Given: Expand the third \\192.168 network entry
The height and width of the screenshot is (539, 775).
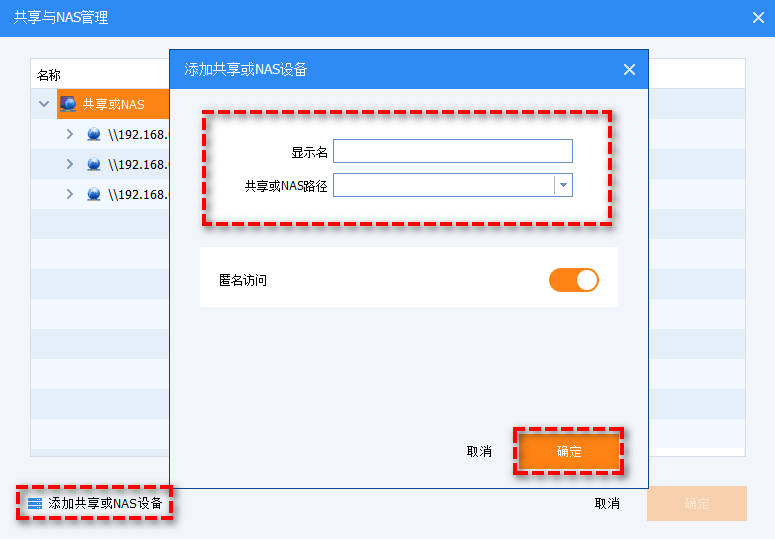Looking at the screenshot, I should [x=70, y=194].
